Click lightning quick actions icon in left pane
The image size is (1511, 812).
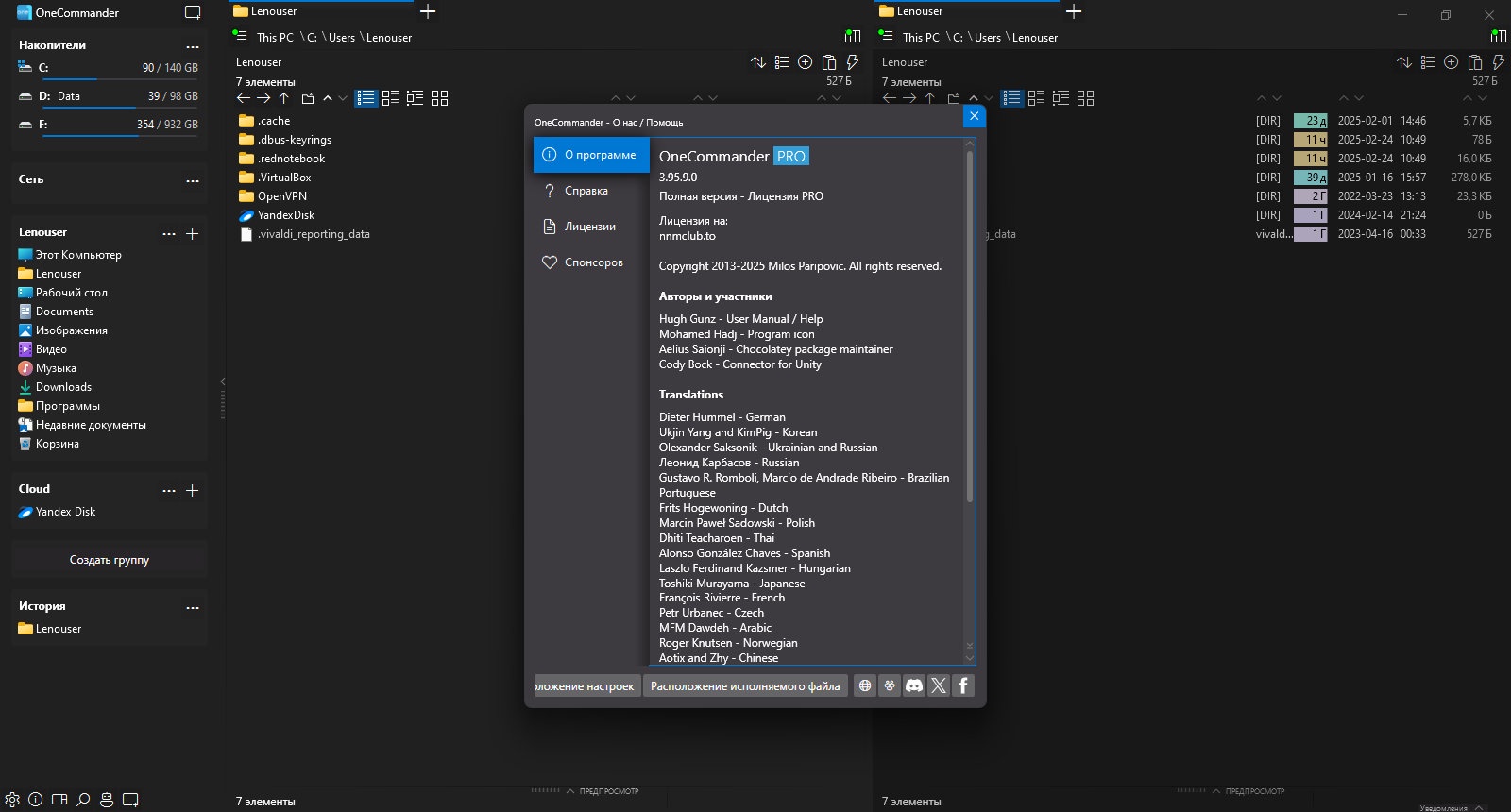[x=853, y=62]
